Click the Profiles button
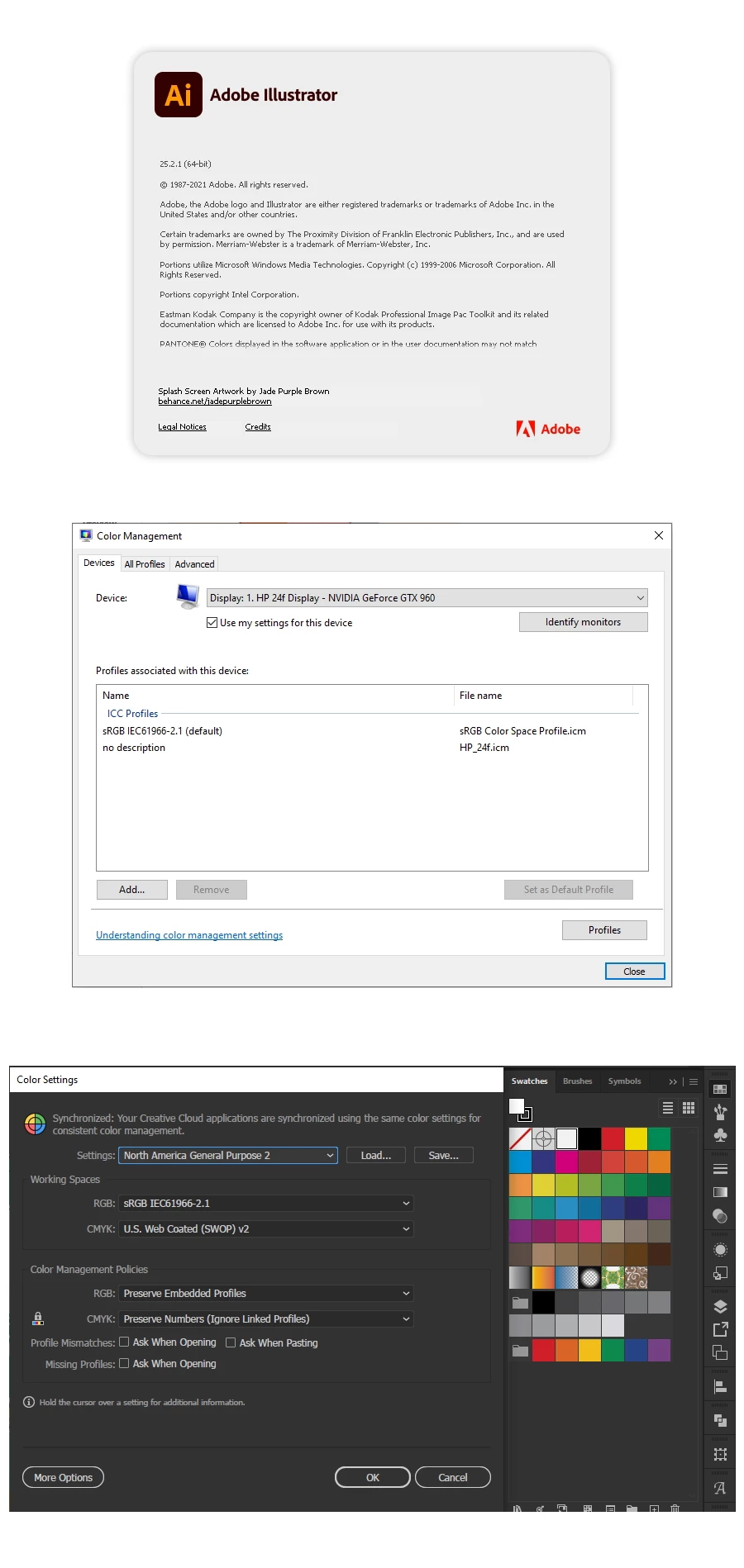This screenshot has width=744, height=1568. click(604, 930)
